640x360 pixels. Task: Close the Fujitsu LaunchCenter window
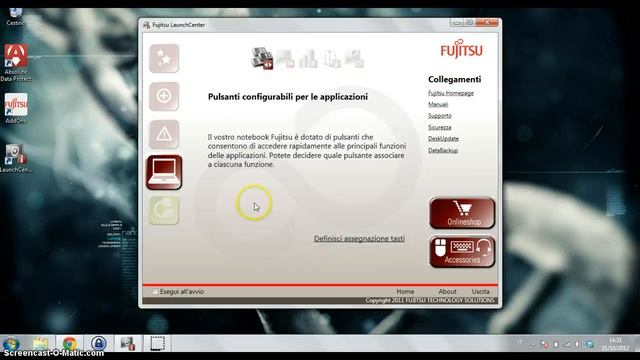point(487,22)
